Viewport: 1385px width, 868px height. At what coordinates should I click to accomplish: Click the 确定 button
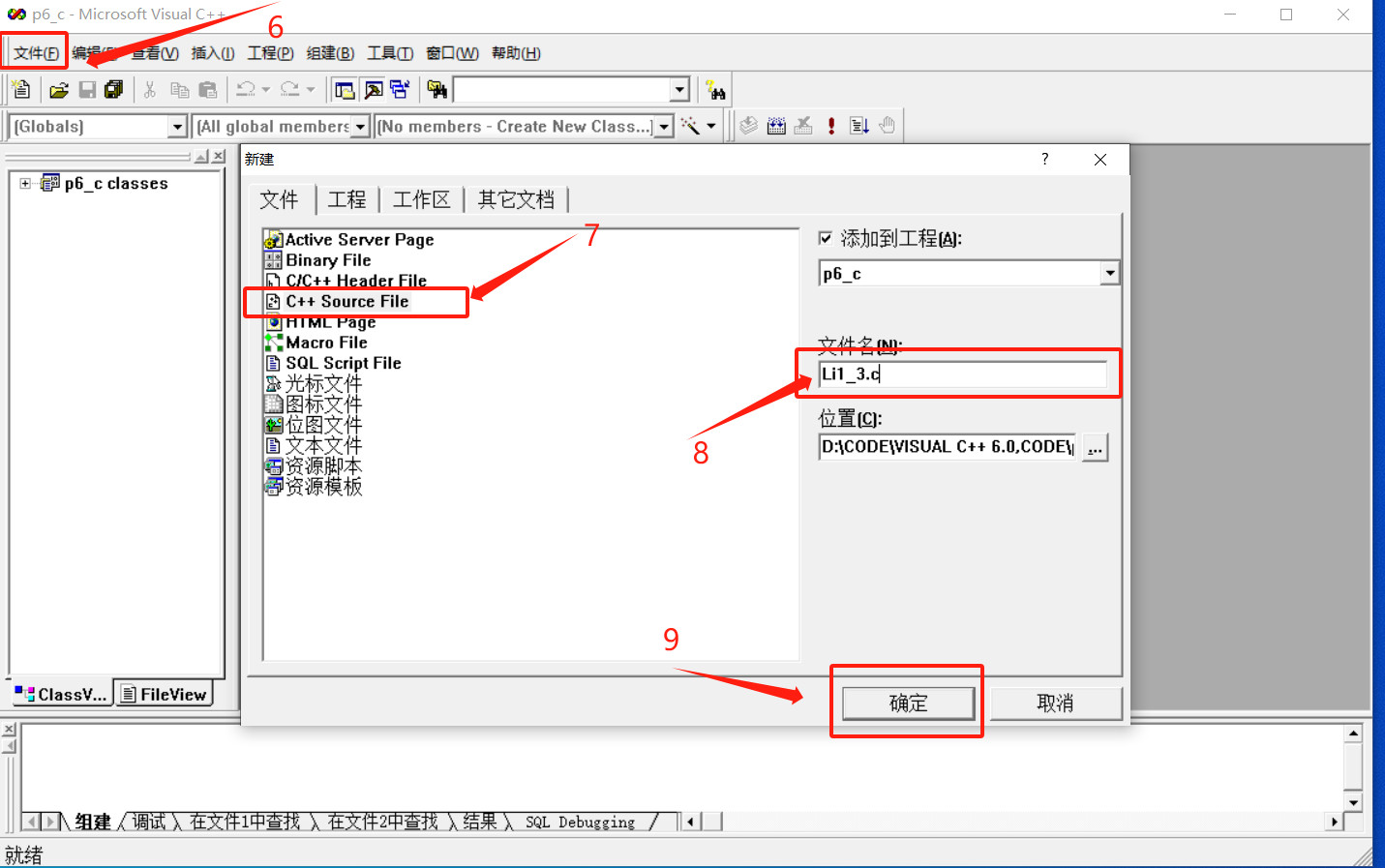908,703
